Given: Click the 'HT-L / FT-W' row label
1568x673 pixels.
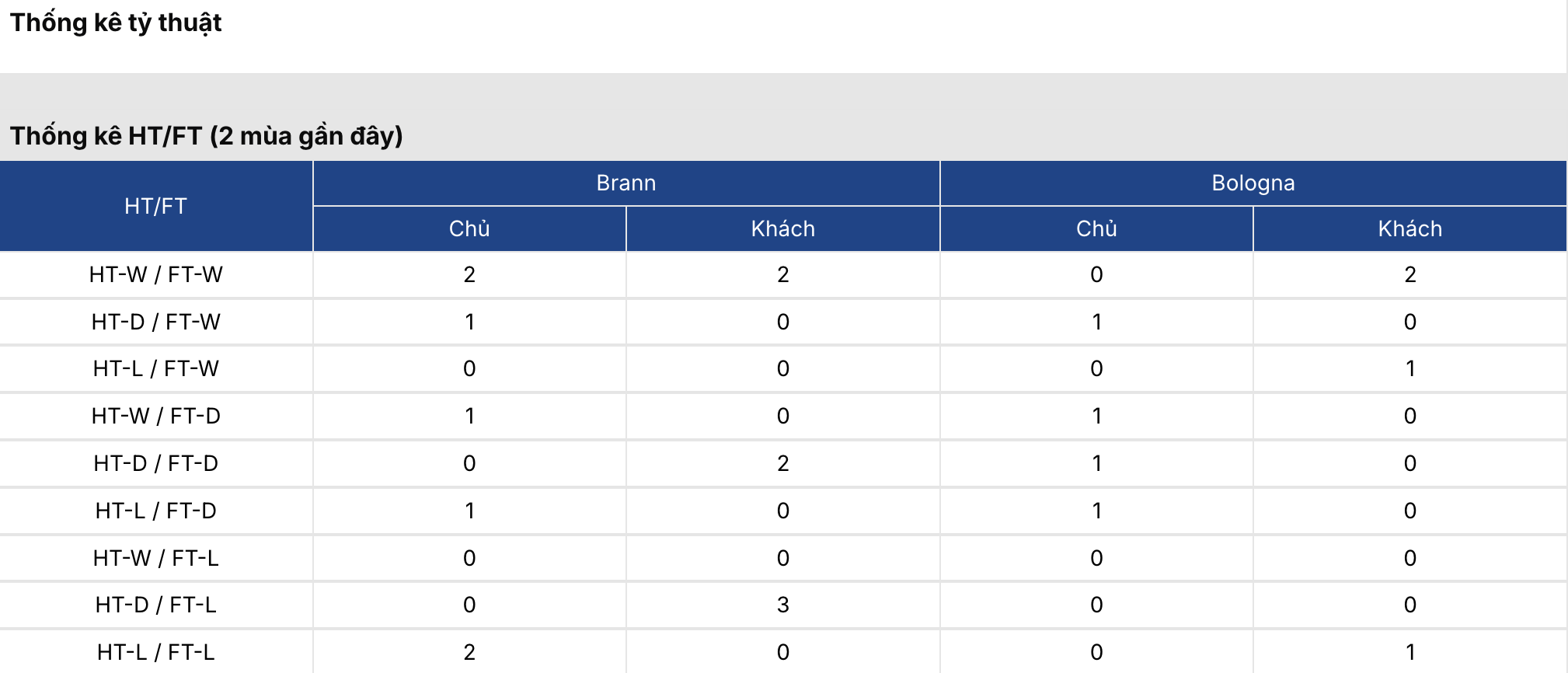Looking at the screenshot, I should [156, 368].
